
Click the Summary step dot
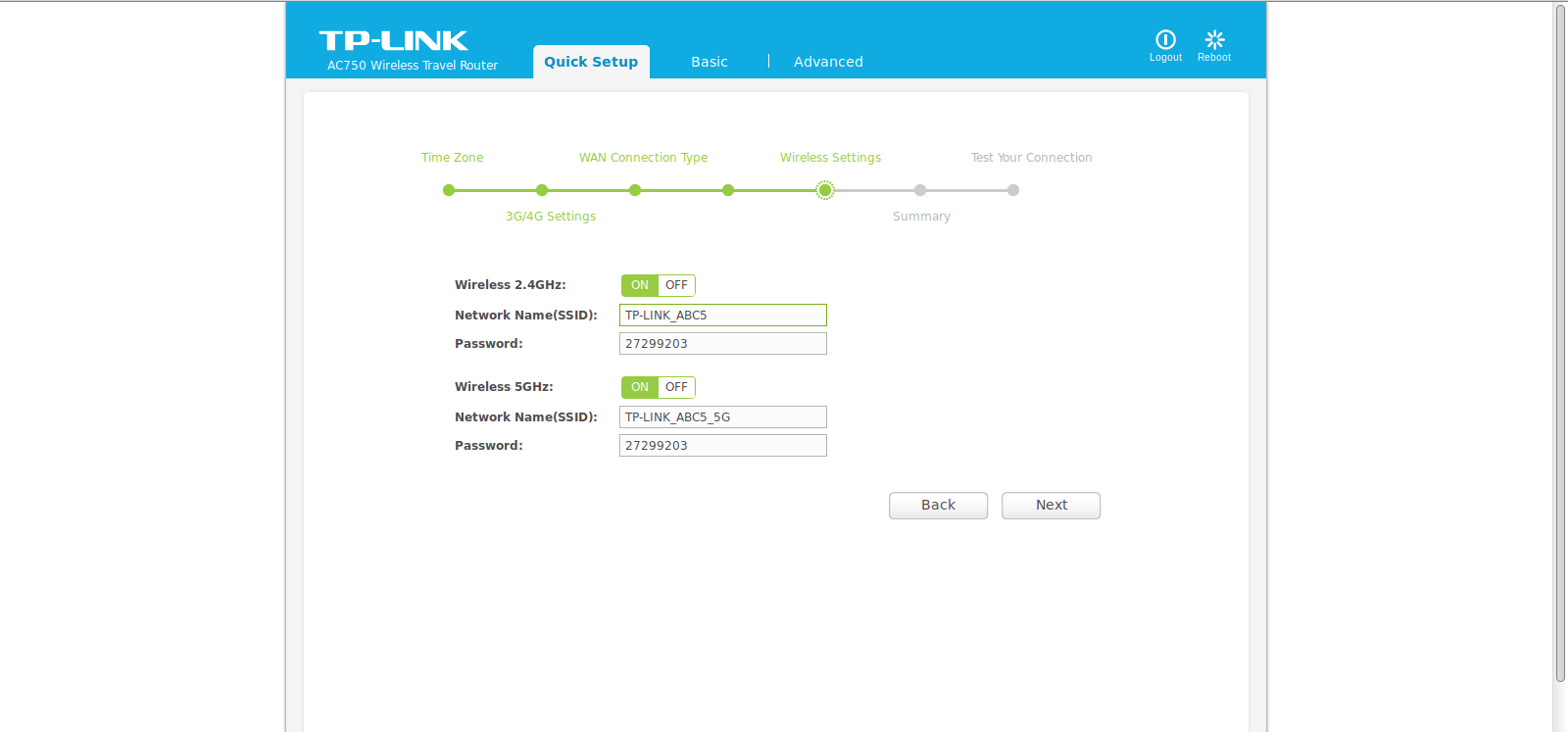pos(920,190)
